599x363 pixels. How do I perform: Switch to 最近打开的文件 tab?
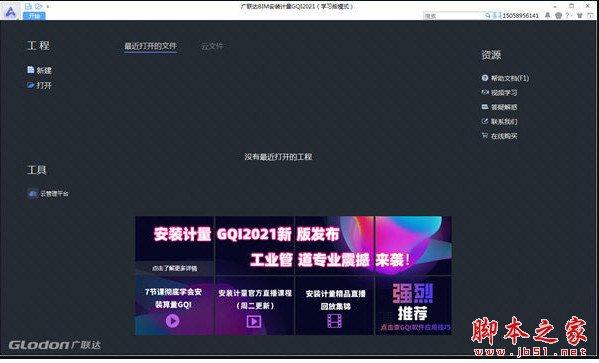click(x=151, y=46)
